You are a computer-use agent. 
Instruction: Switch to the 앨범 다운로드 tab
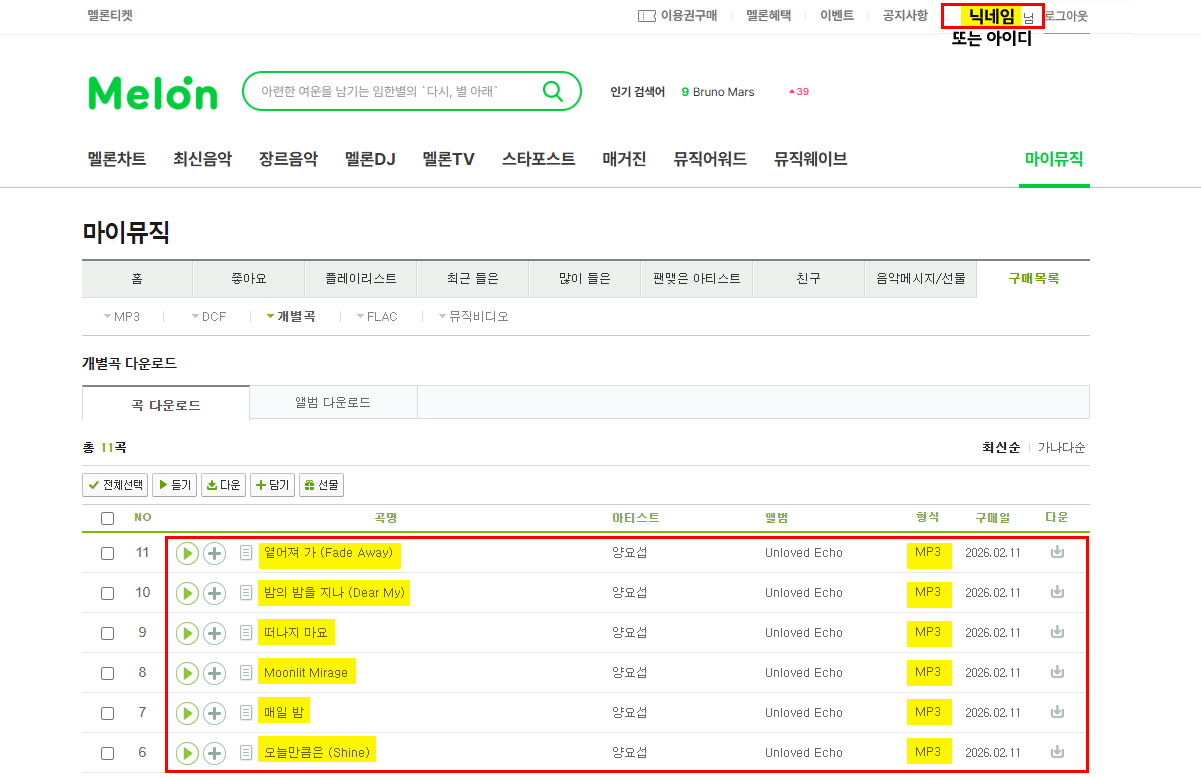click(x=333, y=403)
